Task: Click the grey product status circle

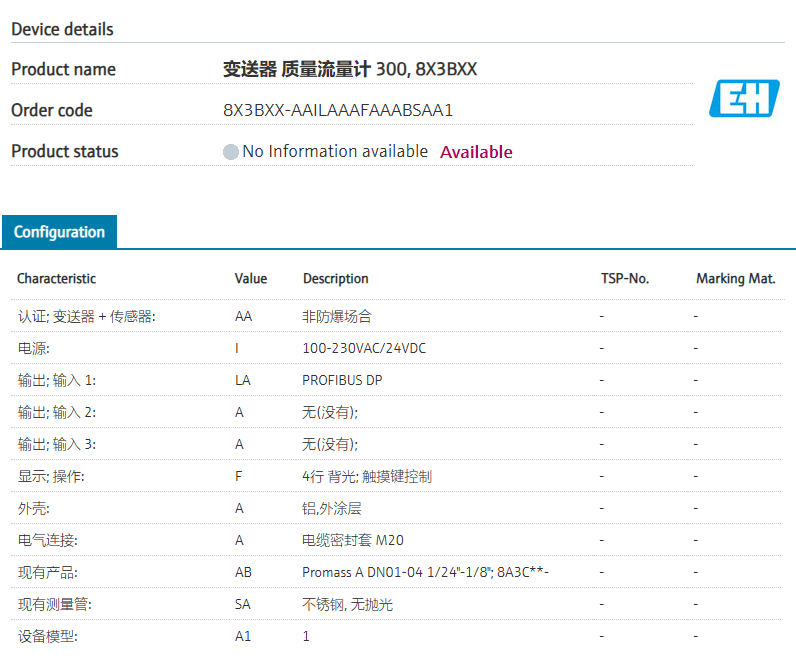Action: [231, 152]
